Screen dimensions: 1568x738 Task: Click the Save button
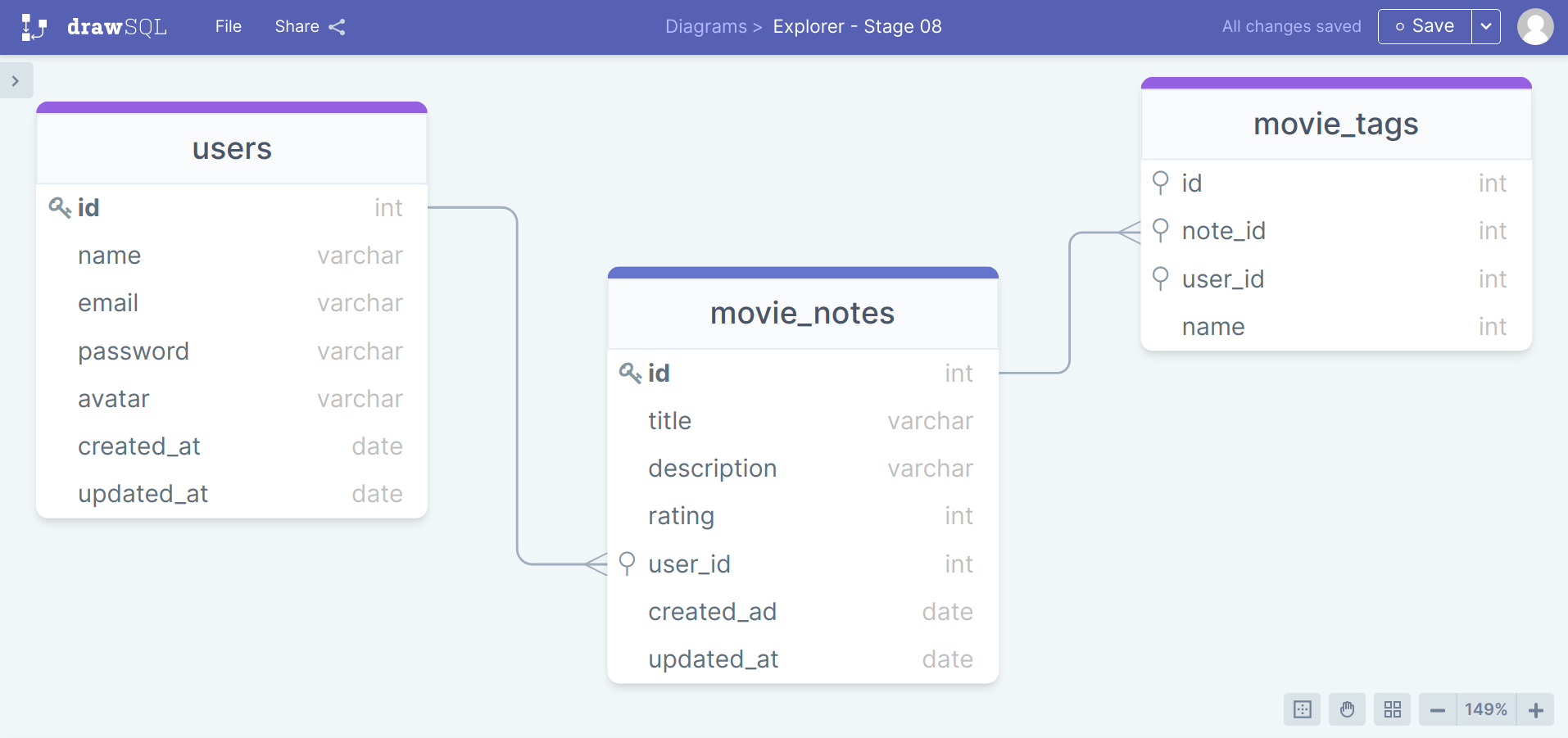click(1425, 26)
